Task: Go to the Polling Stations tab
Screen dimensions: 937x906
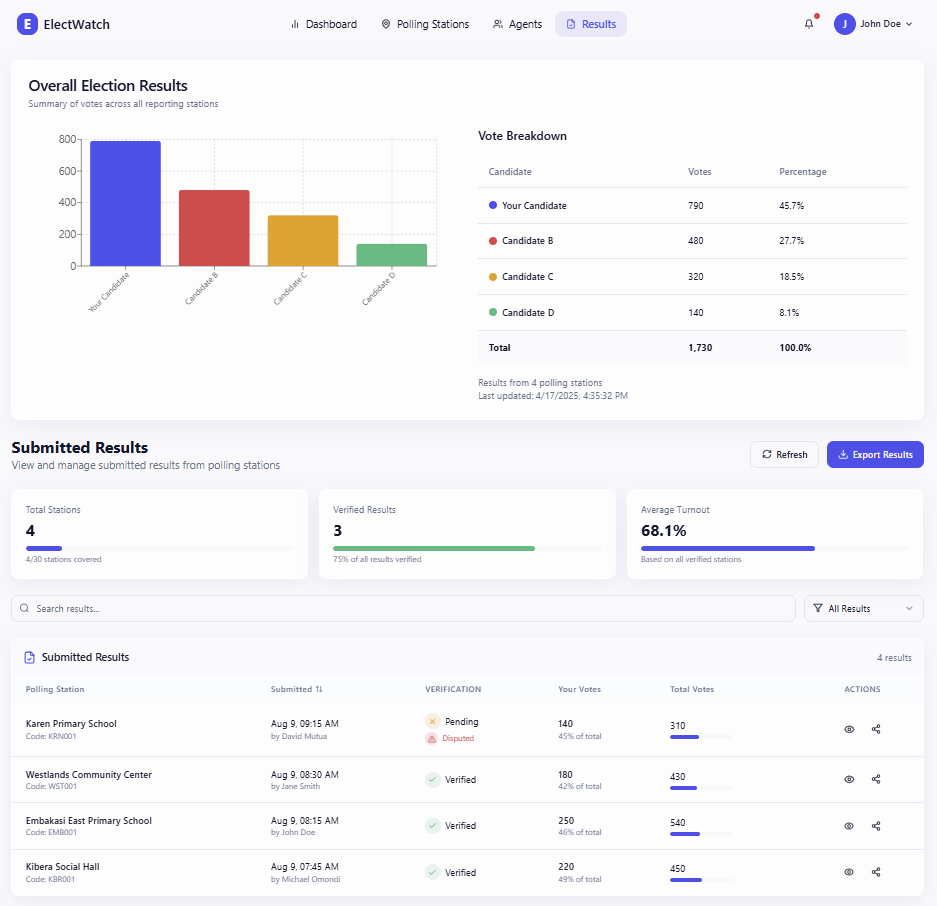Action: coord(425,24)
